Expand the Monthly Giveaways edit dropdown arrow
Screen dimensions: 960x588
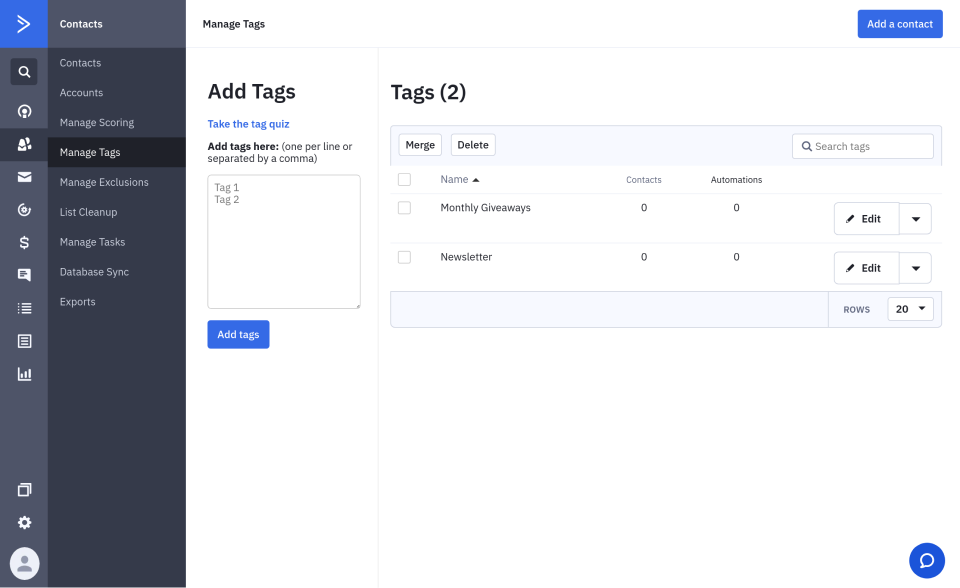[915, 219]
